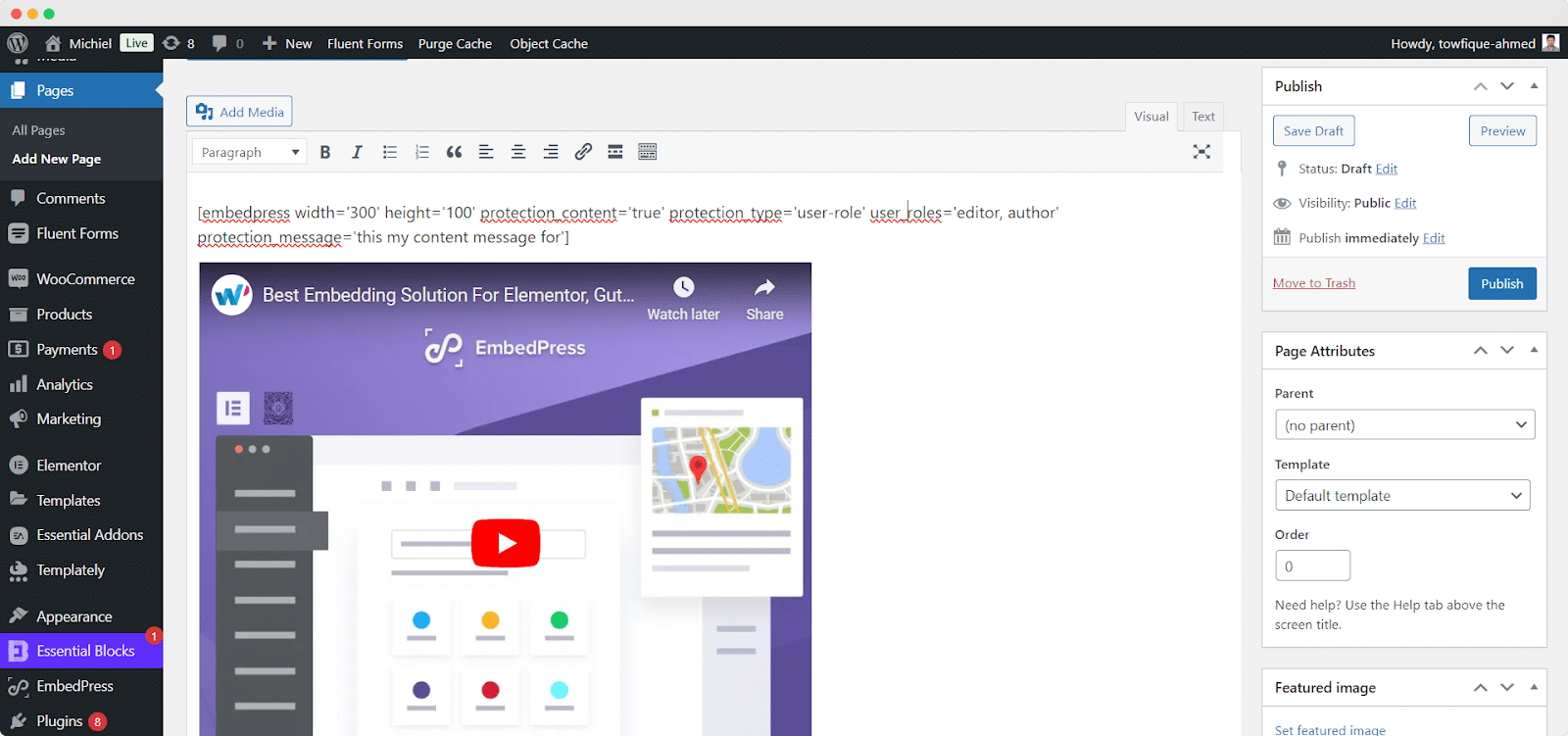Insert Read More tag
The width and height of the screenshot is (1568, 736).
coord(615,152)
